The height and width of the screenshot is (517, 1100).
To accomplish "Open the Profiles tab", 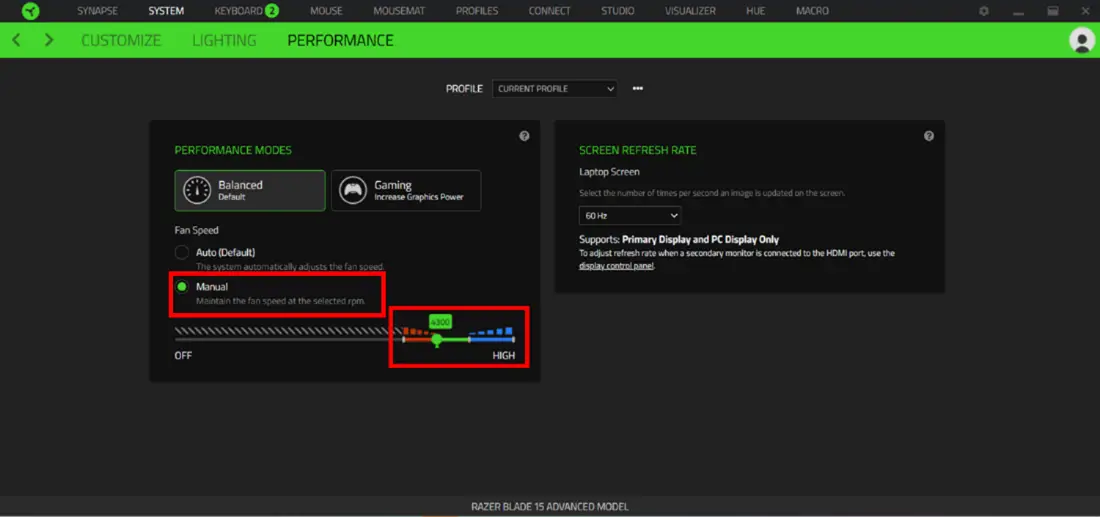I will [x=476, y=11].
